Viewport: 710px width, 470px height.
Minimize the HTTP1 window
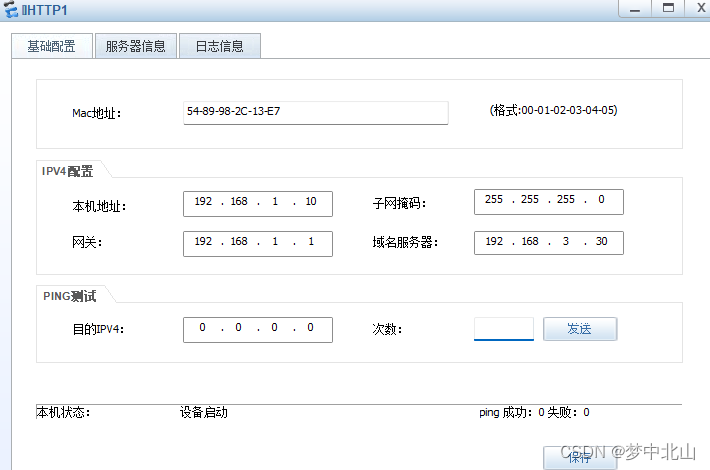point(635,9)
